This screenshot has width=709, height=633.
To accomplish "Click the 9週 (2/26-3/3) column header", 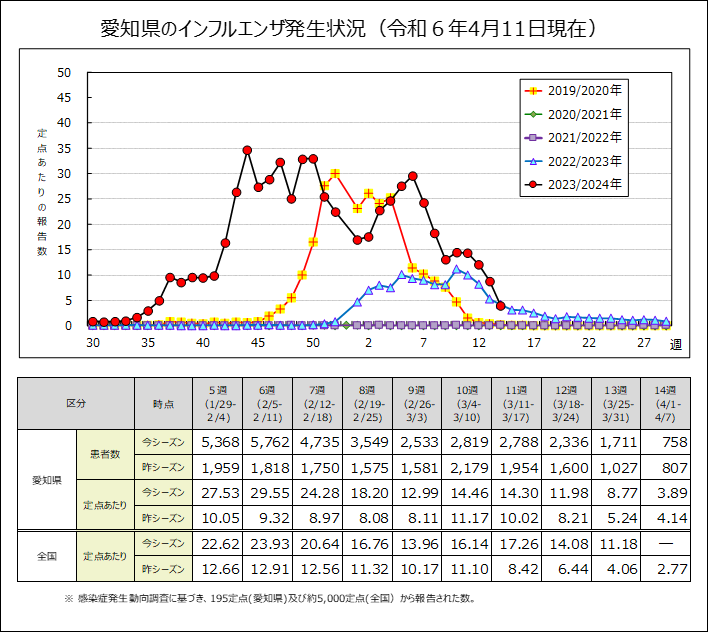I will pyautogui.click(x=417, y=403).
